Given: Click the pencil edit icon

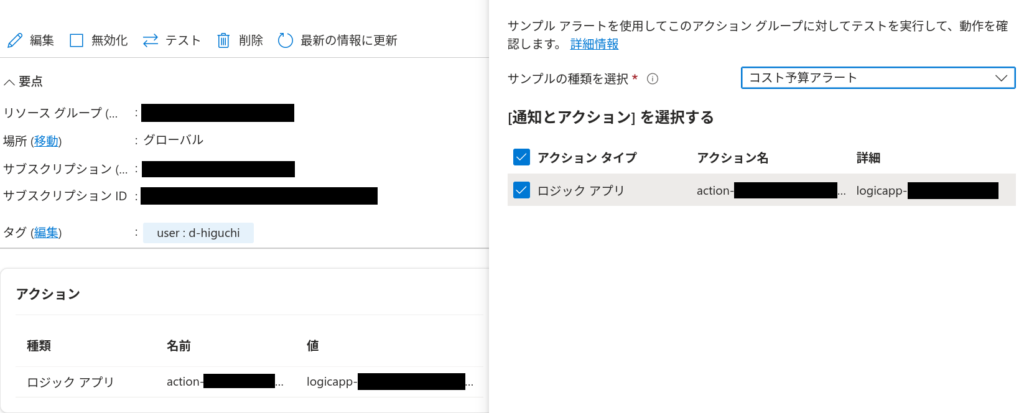Looking at the screenshot, I should (x=14, y=41).
